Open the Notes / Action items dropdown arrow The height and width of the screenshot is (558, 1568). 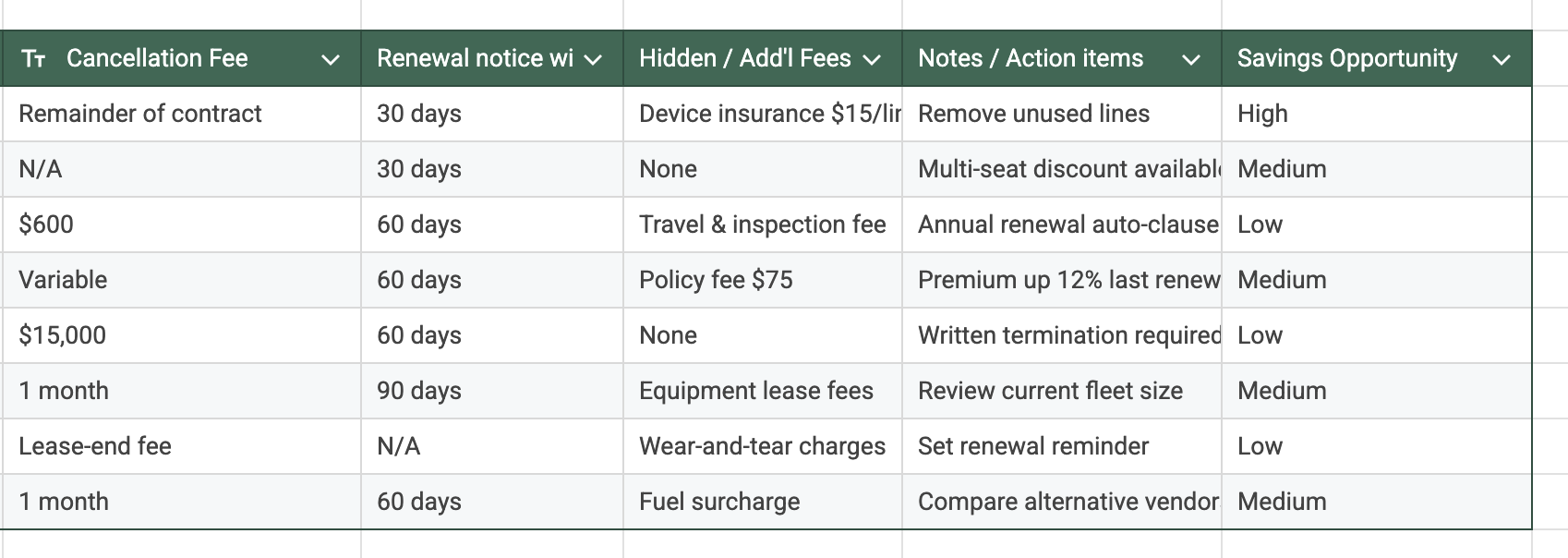[x=1190, y=60]
